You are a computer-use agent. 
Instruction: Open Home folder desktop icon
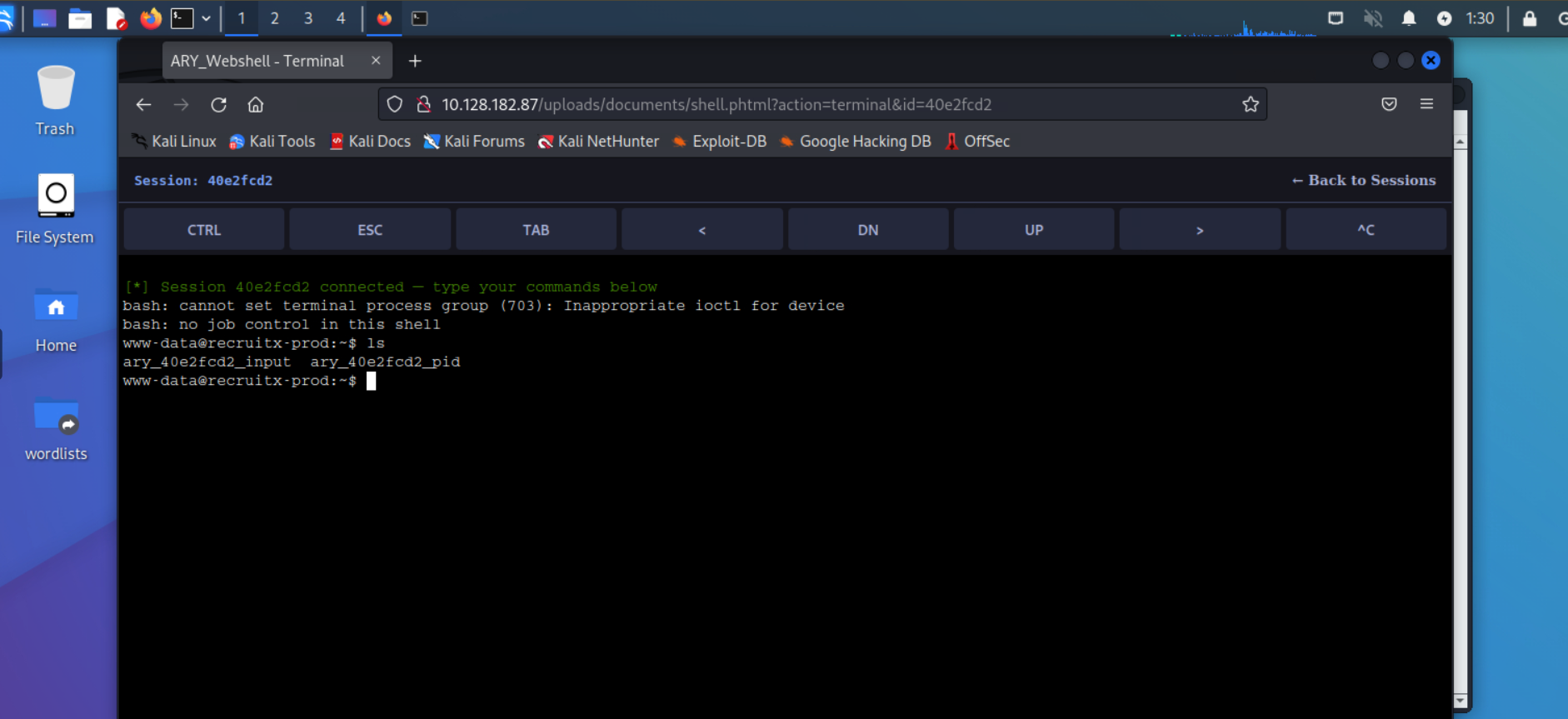56,321
